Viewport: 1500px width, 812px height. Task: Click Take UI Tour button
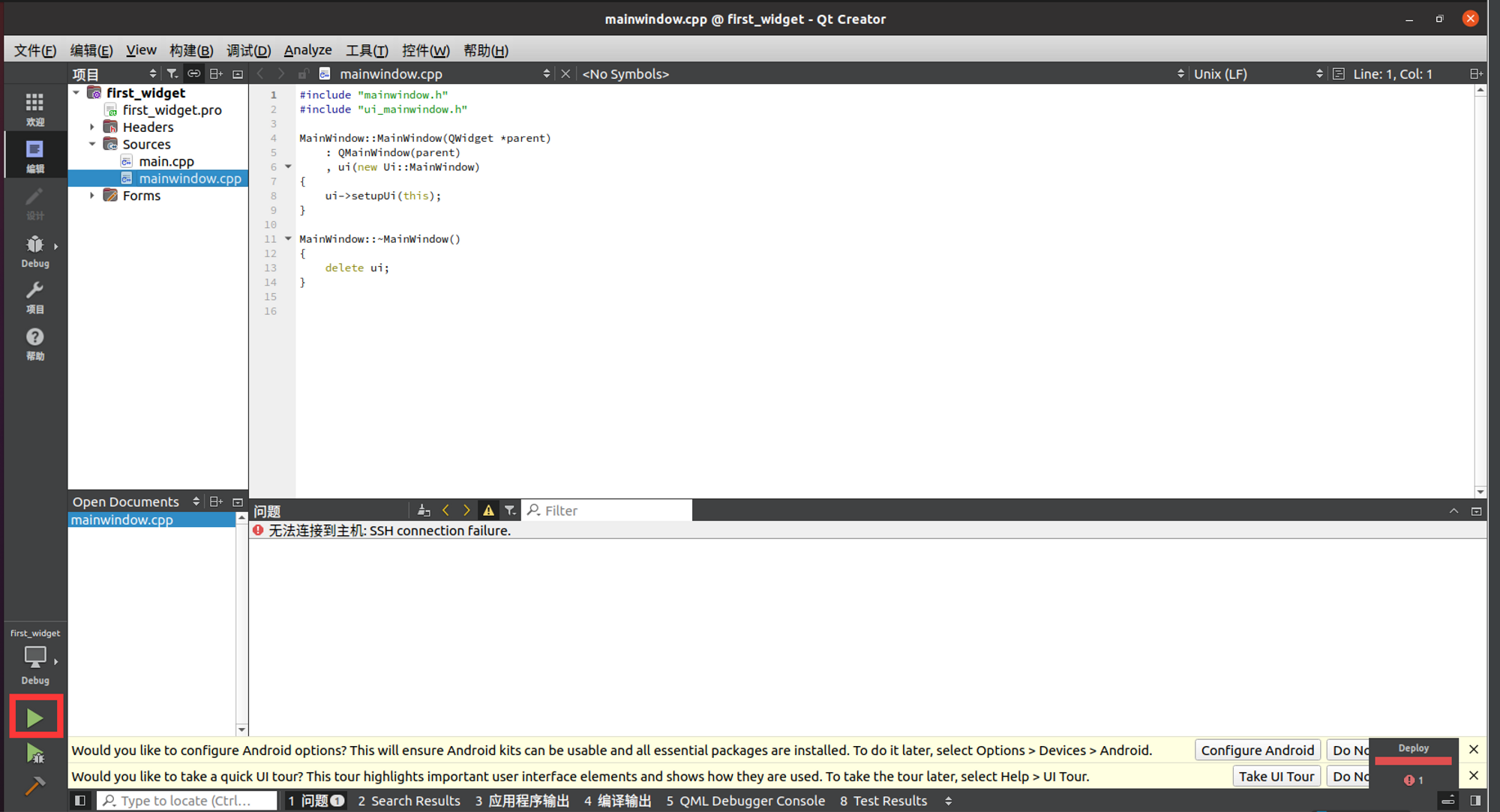tap(1276, 776)
